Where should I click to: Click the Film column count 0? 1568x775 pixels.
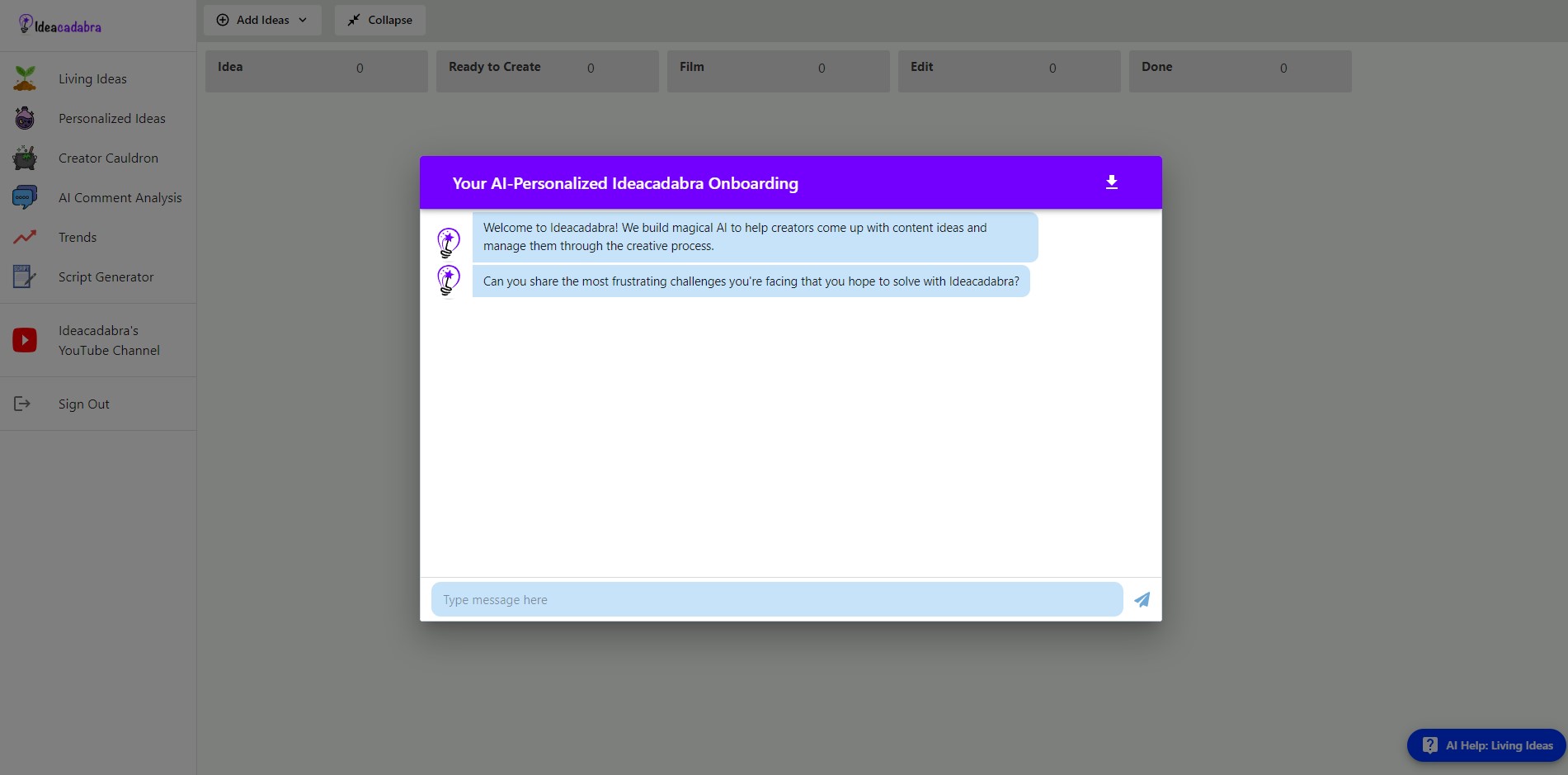click(x=822, y=69)
